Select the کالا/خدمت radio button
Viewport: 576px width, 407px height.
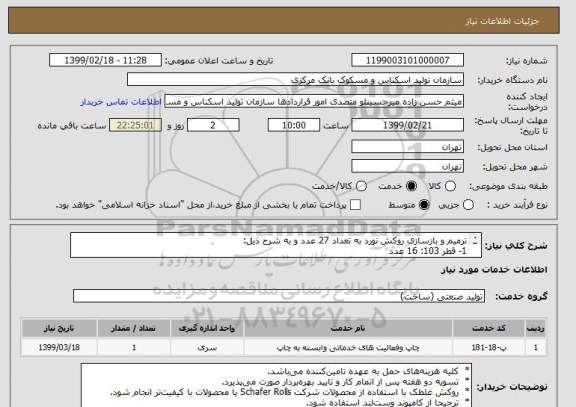click(x=361, y=186)
